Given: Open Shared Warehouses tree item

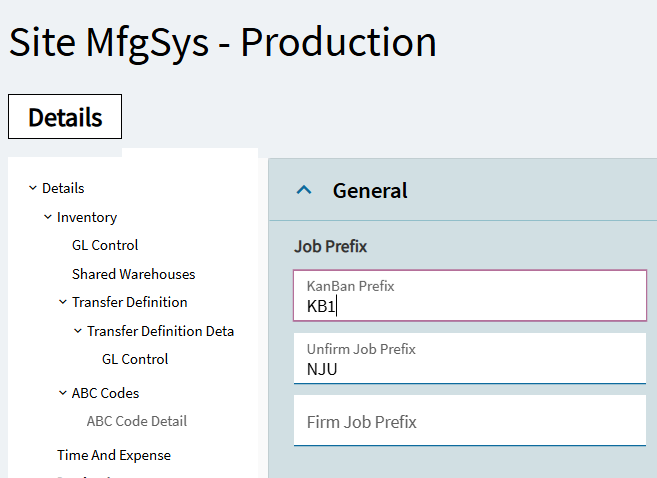Looking at the screenshot, I should point(134,274).
